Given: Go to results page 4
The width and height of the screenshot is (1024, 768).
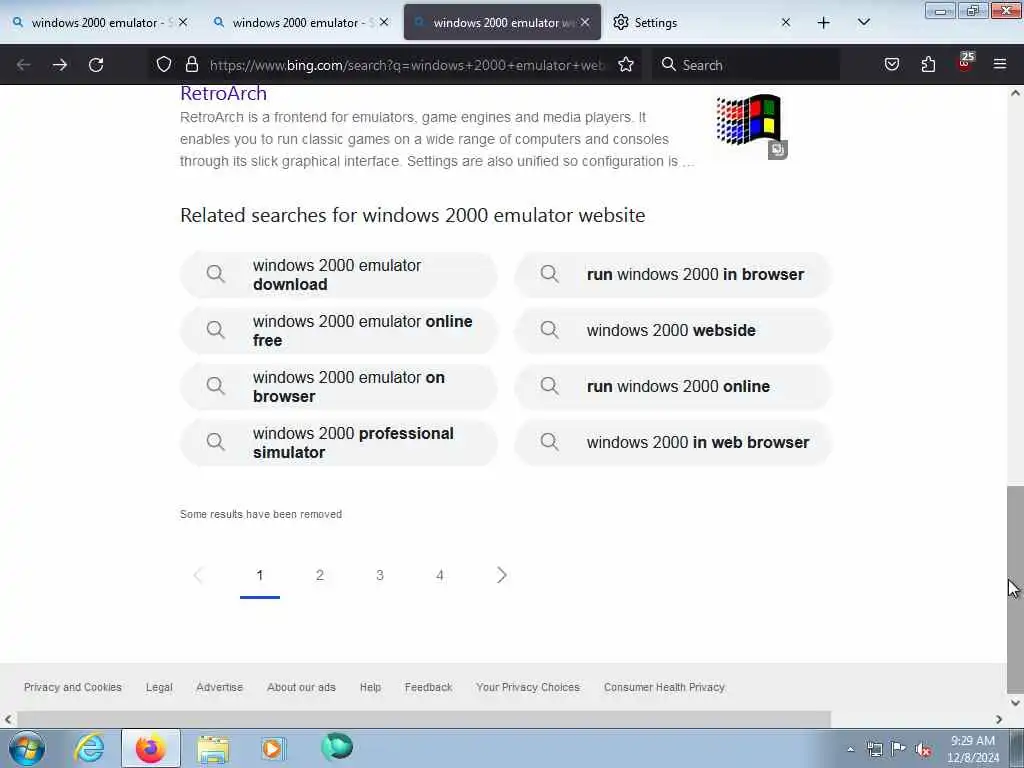Looking at the screenshot, I should tap(440, 575).
